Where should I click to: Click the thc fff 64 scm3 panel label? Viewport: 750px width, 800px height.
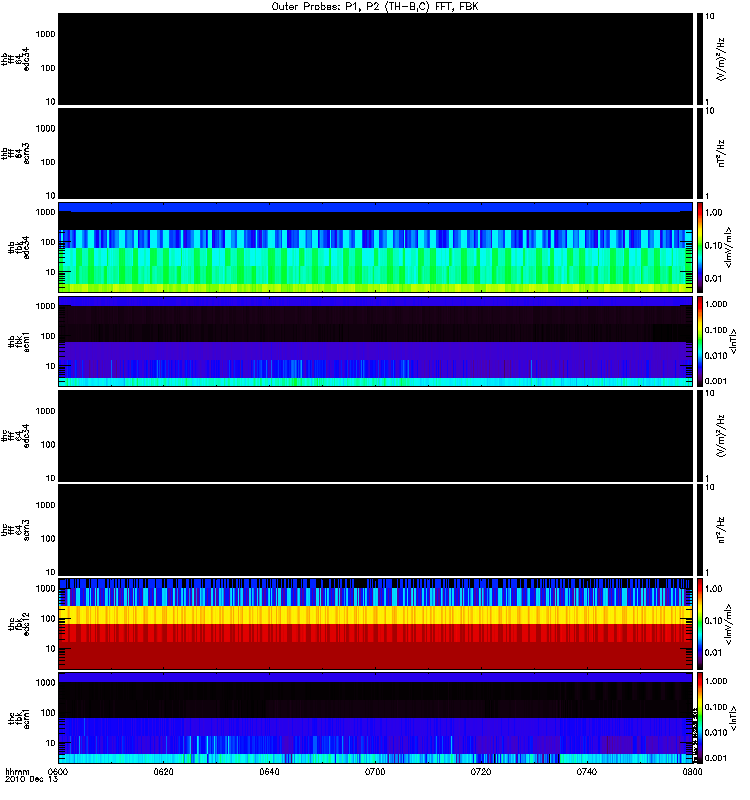click(15, 530)
